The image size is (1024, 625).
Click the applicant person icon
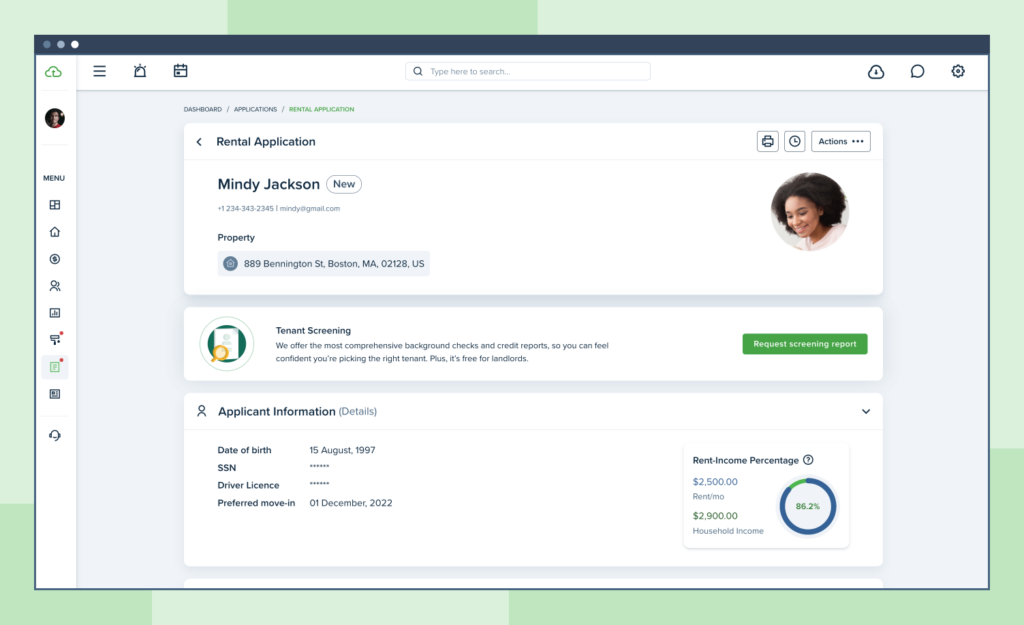click(202, 411)
